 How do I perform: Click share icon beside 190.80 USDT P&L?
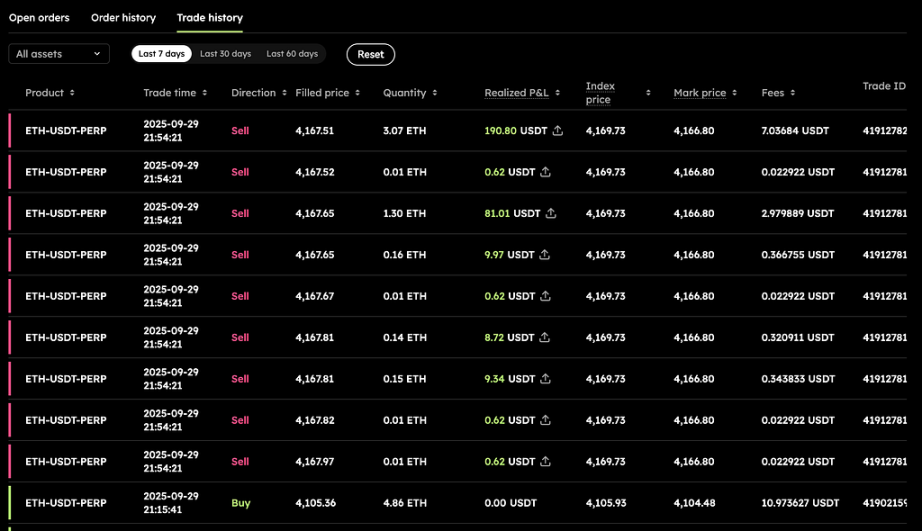[x=558, y=131]
